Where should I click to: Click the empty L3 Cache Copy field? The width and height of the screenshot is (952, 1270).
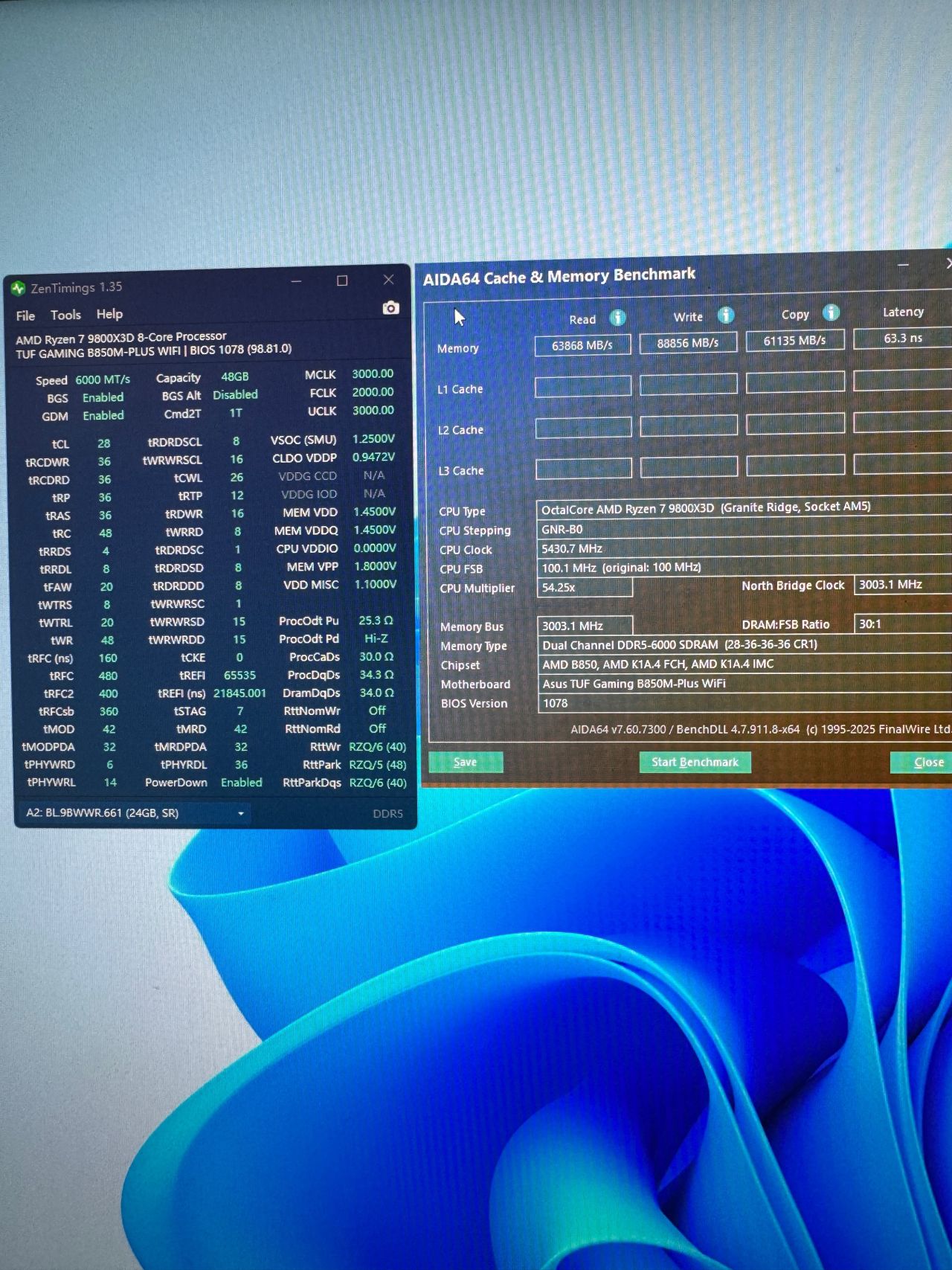pos(796,465)
